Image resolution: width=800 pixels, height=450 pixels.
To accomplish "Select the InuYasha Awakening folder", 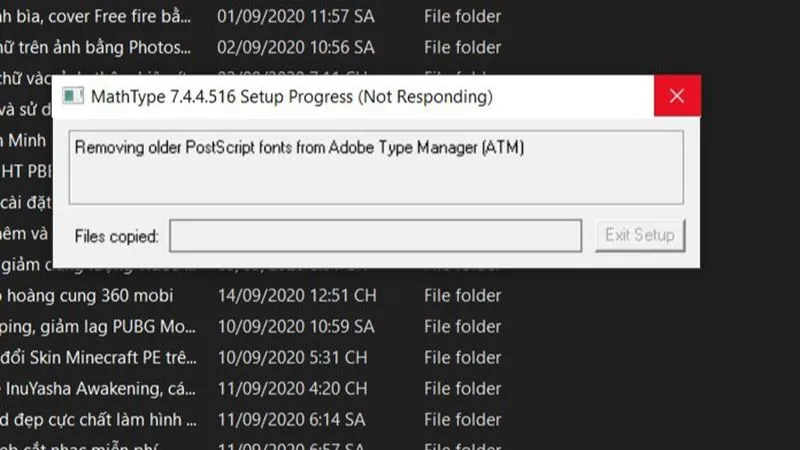I will (95, 388).
